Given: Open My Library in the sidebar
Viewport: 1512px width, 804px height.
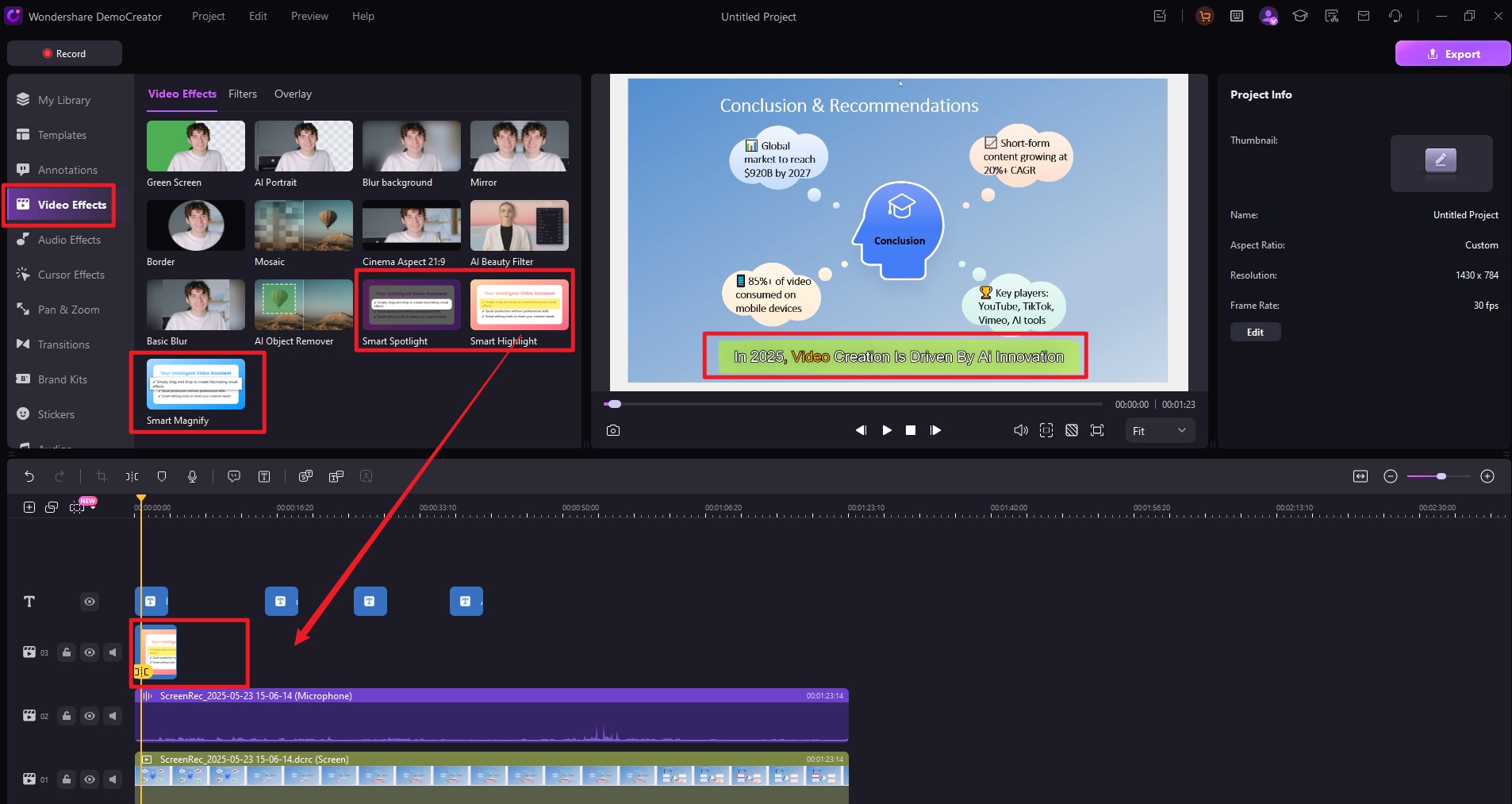Looking at the screenshot, I should point(63,100).
